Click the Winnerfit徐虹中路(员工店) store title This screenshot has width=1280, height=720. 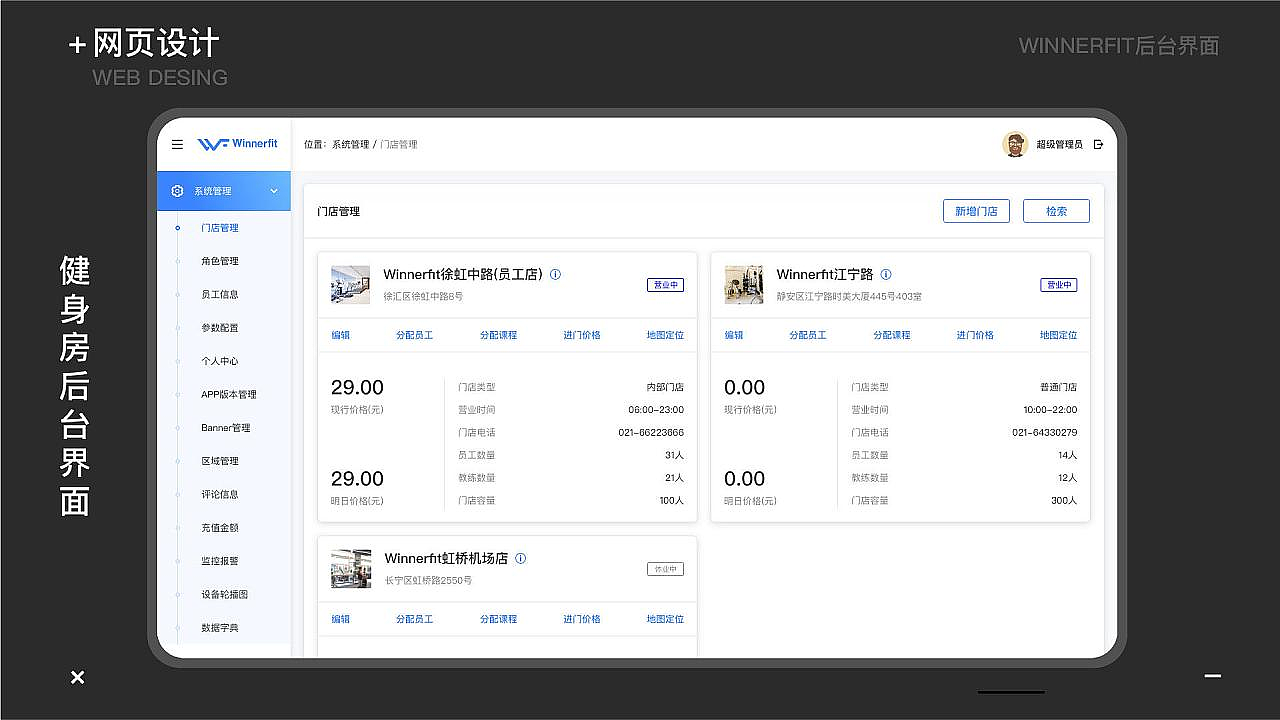(x=463, y=274)
